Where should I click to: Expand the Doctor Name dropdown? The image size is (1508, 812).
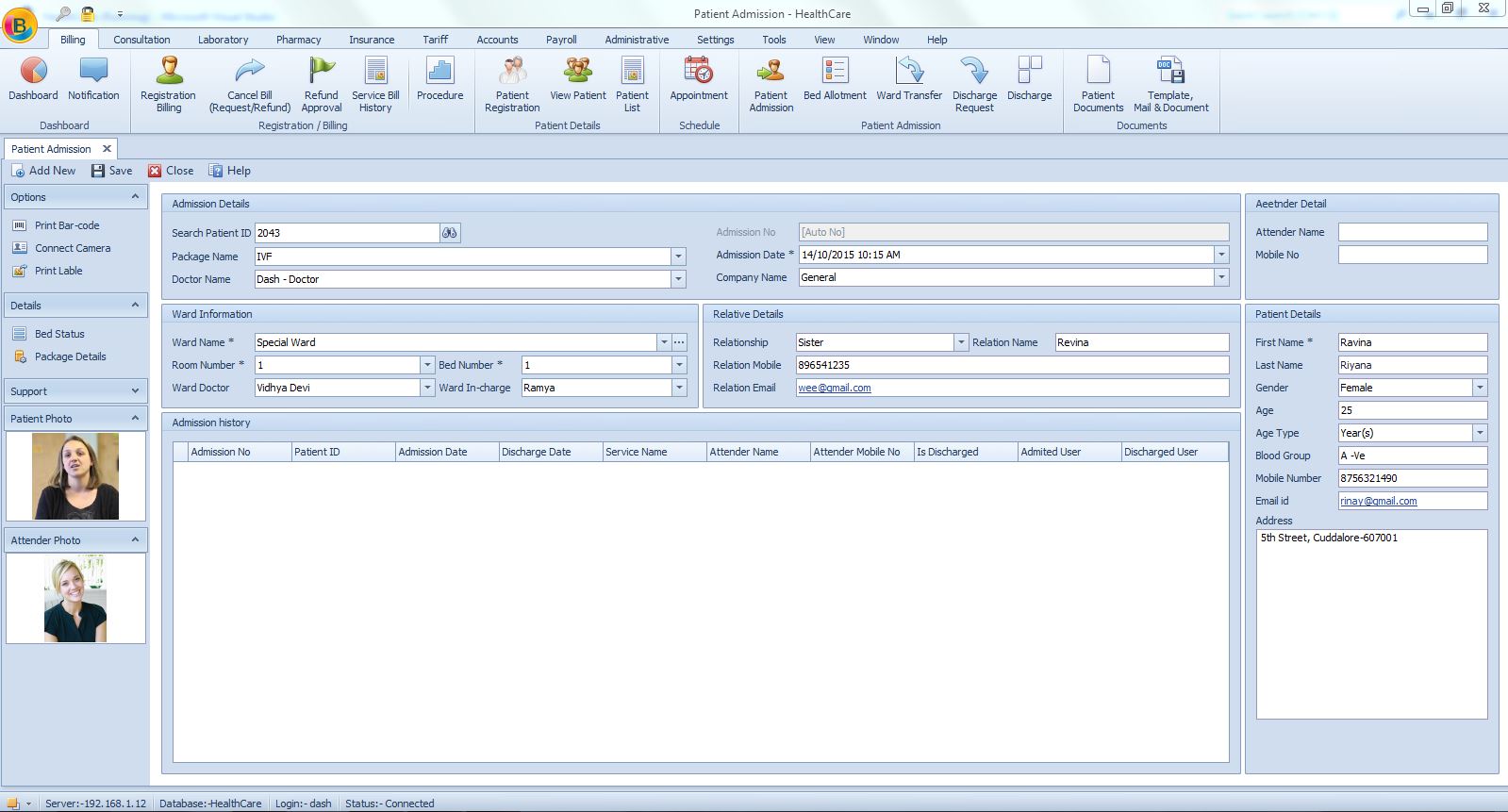point(678,279)
